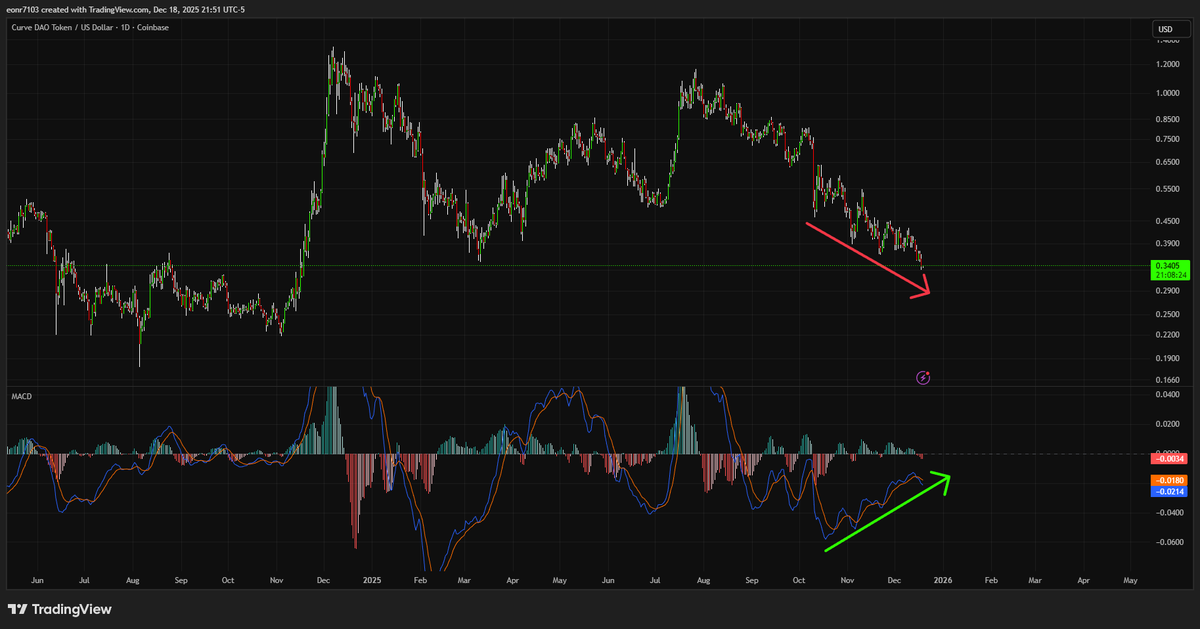The height and width of the screenshot is (629, 1200).
Task: Click the 0.2500 price axis label
Action: pos(1166,315)
